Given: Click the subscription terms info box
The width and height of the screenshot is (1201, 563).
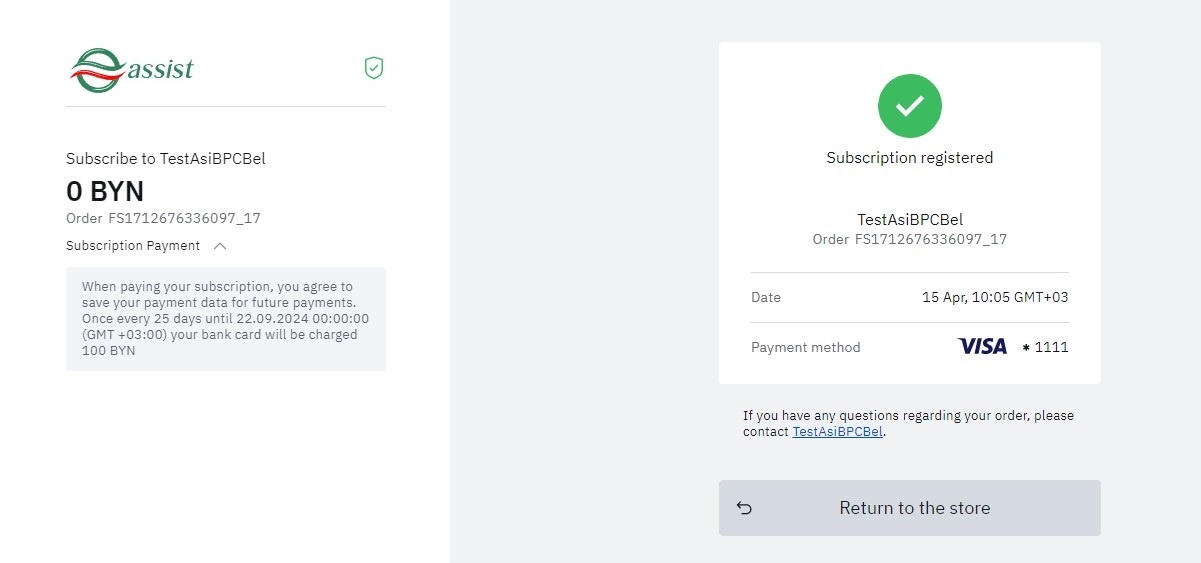Looking at the screenshot, I should point(226,319).
